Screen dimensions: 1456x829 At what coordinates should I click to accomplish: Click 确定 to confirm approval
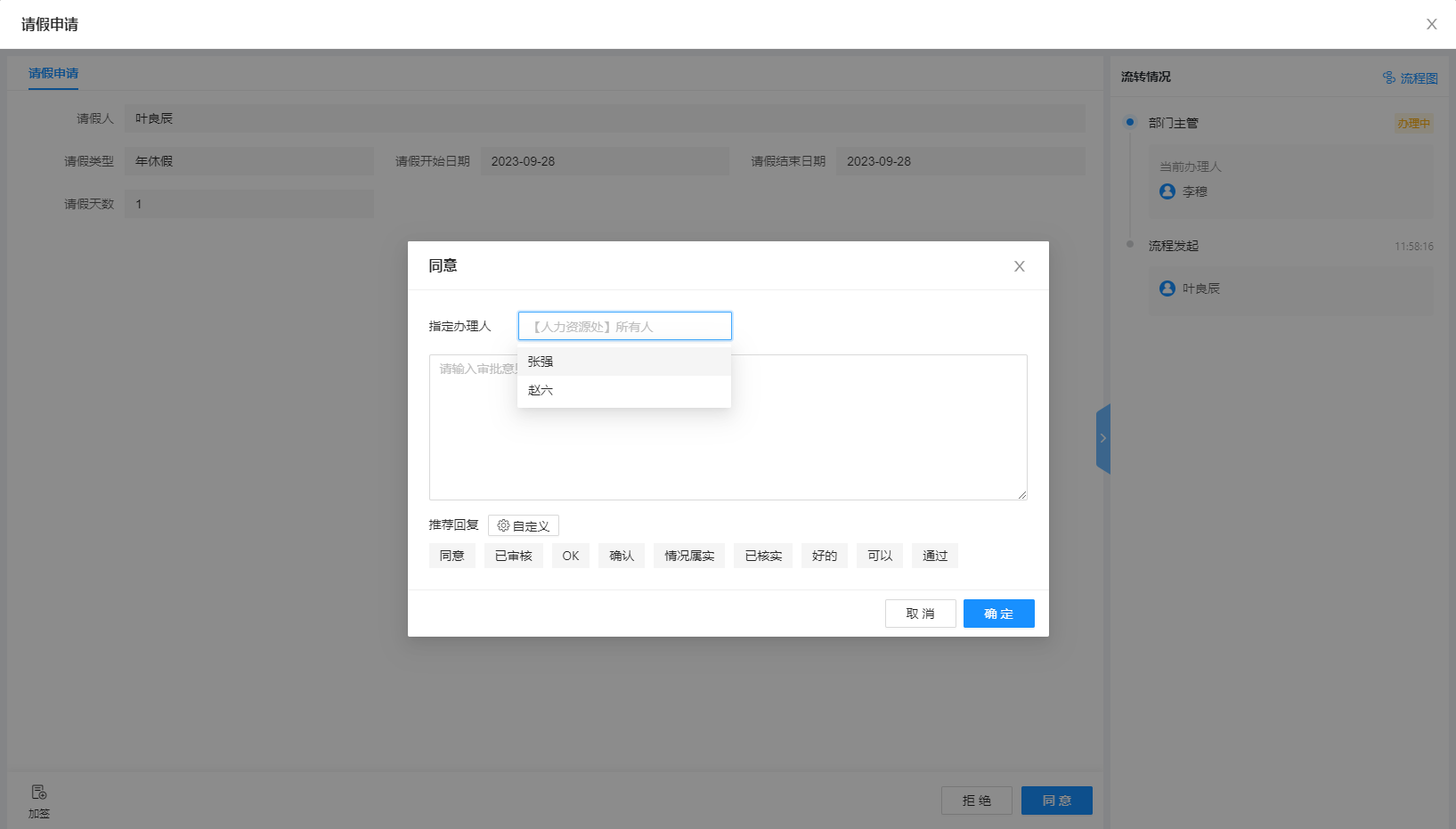(998, 614)
